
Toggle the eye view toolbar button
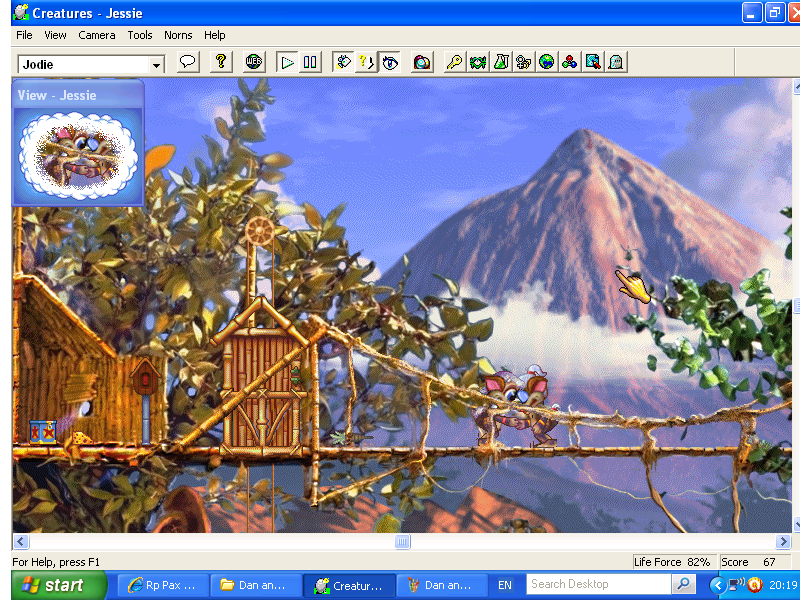tap(389, 63)
